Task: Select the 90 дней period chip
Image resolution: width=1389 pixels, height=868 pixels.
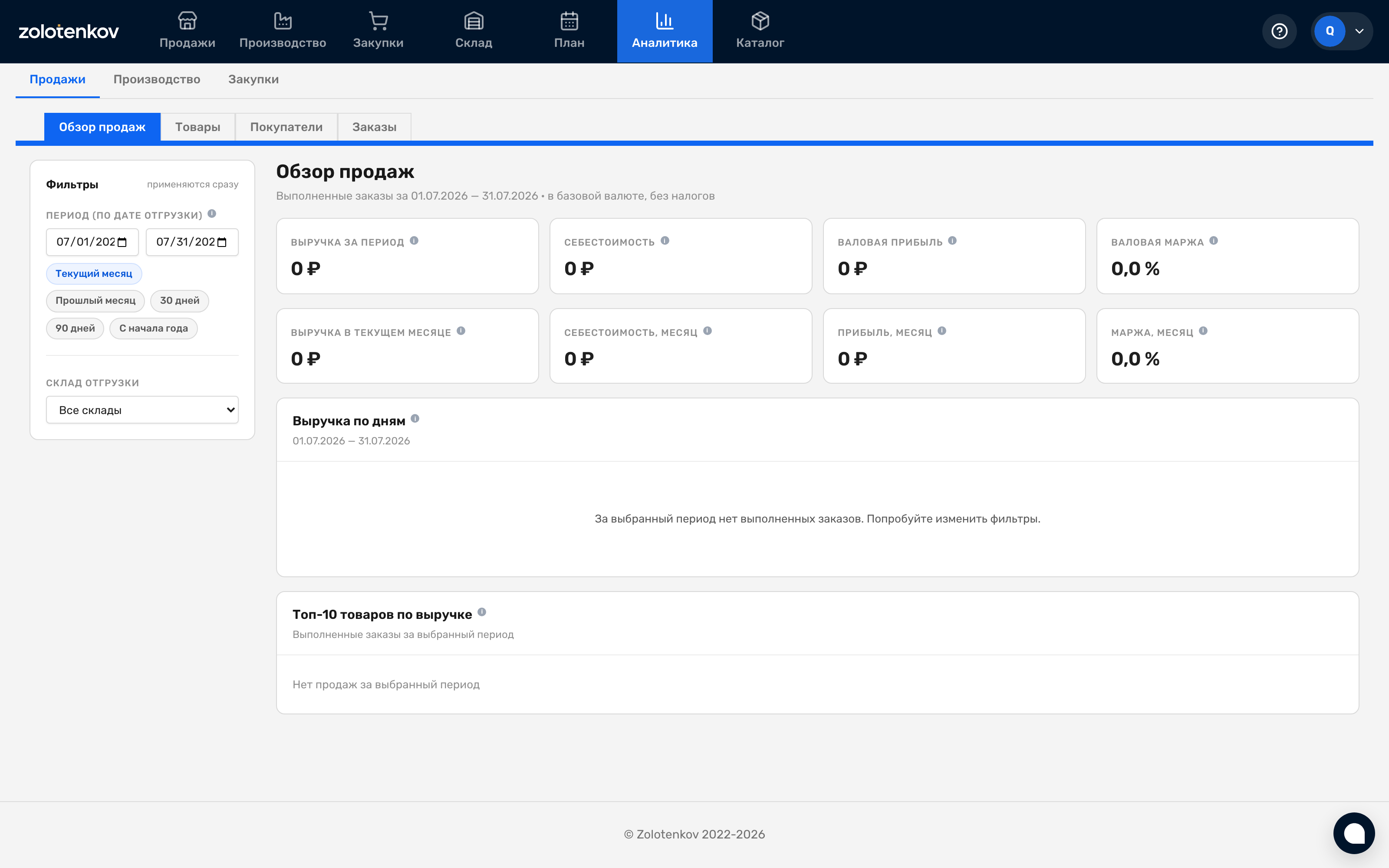Action: tap(75, 329)
